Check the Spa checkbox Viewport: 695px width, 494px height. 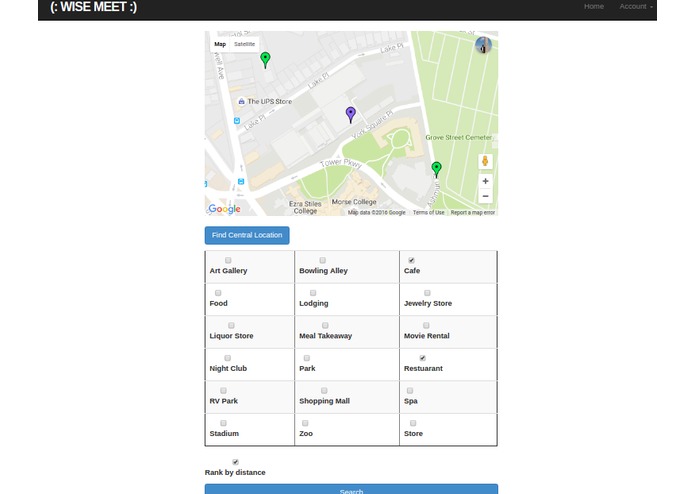[410, 390]
